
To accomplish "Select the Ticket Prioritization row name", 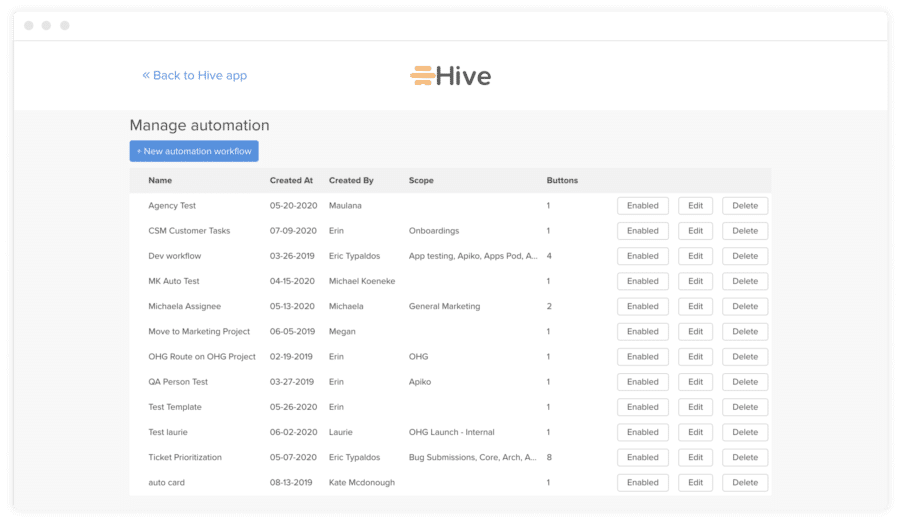I will click(185, 457).
